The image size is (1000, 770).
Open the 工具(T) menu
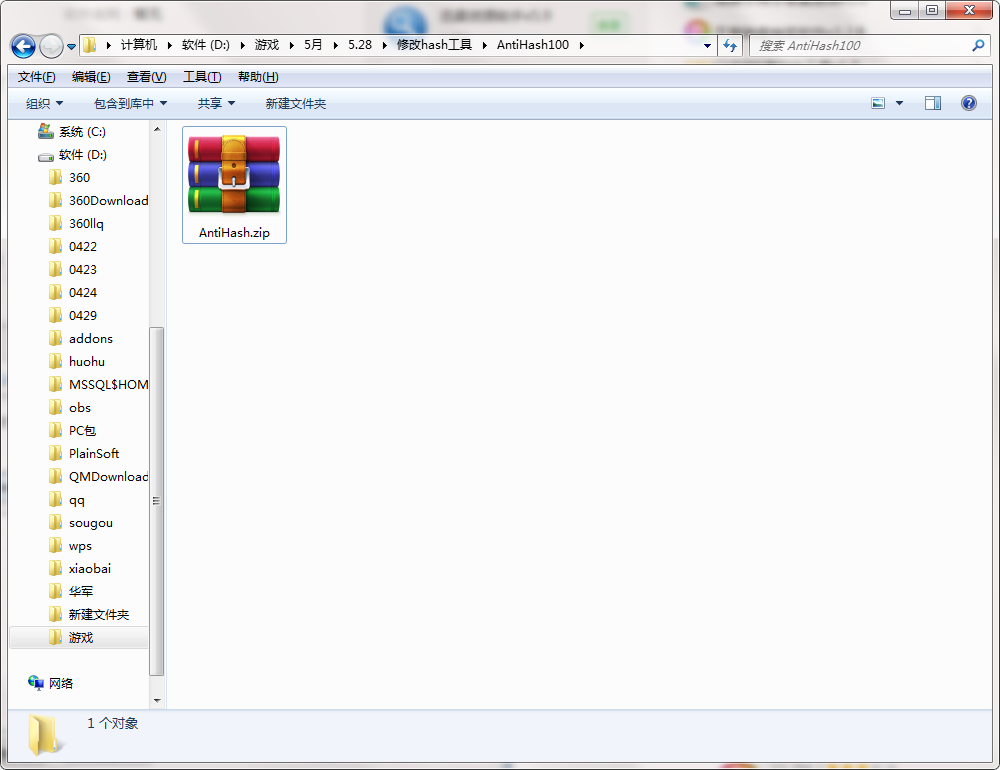(x=202, y=77)
